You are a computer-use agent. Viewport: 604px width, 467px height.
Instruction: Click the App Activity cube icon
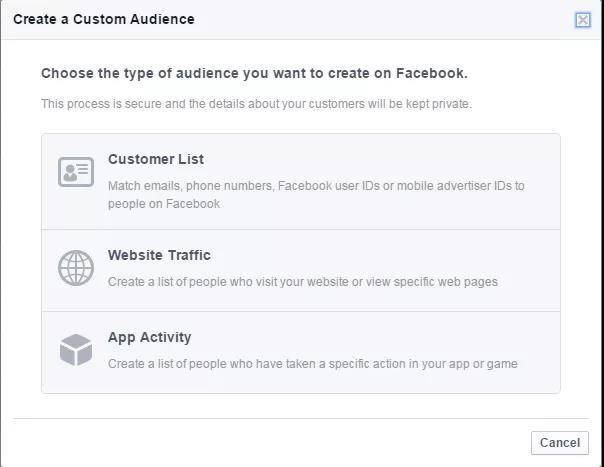tap(76, 350)
